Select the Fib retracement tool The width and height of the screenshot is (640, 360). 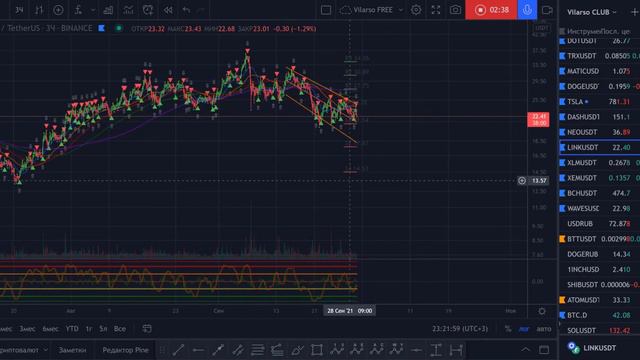(x=258, y=350)
